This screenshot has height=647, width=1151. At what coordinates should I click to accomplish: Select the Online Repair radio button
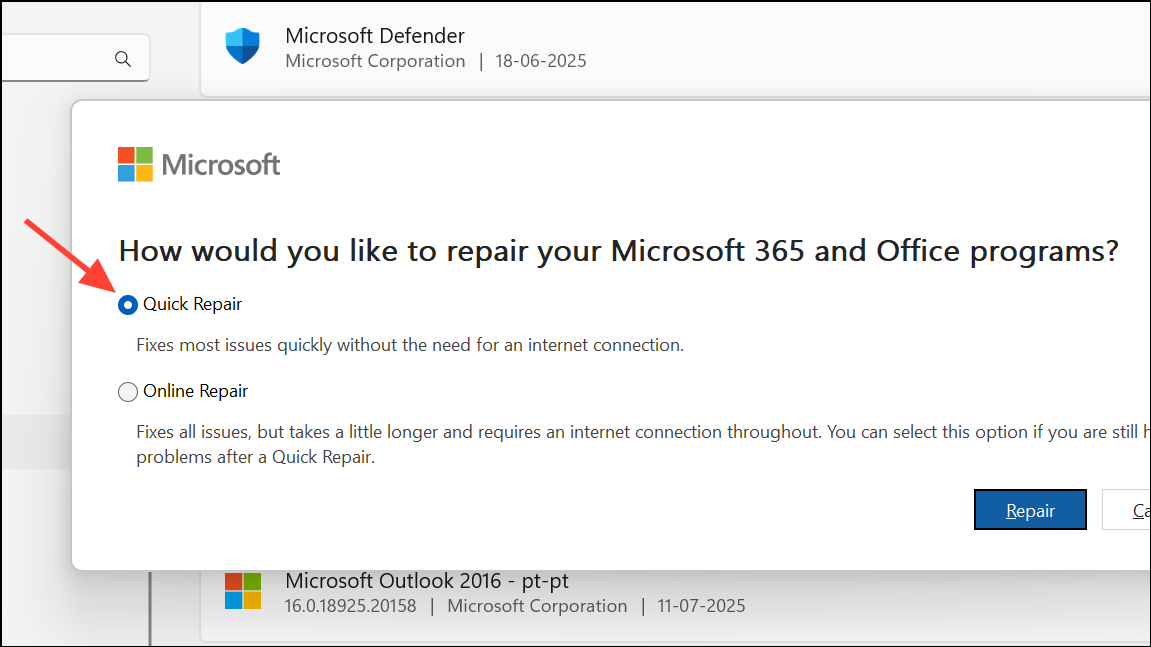pyautogui.click(x=127, y=392)
